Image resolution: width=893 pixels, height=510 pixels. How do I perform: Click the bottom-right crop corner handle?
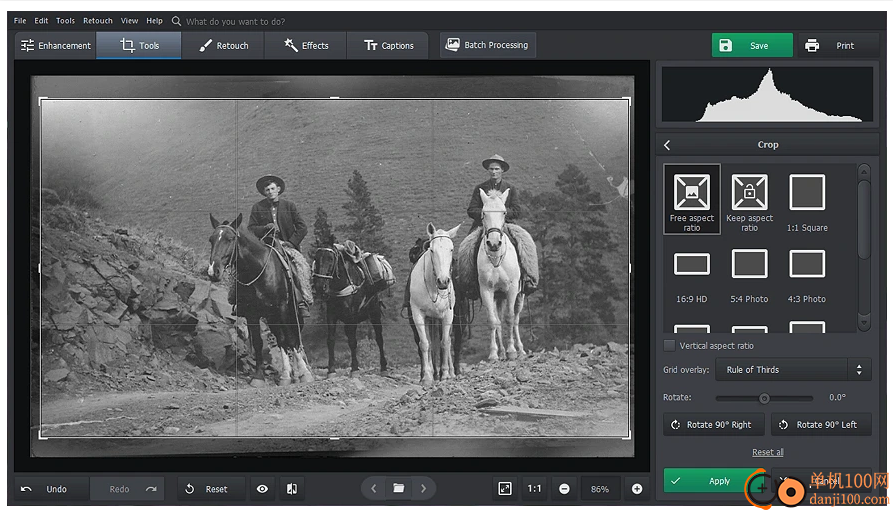pos(626,435)
